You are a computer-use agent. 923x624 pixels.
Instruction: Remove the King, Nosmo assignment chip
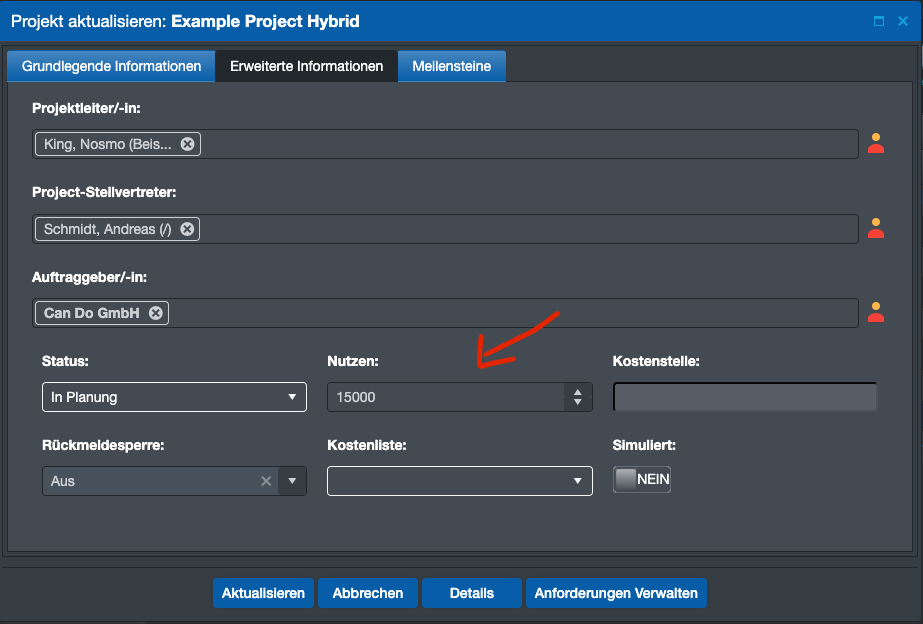[x=187, y=143]
